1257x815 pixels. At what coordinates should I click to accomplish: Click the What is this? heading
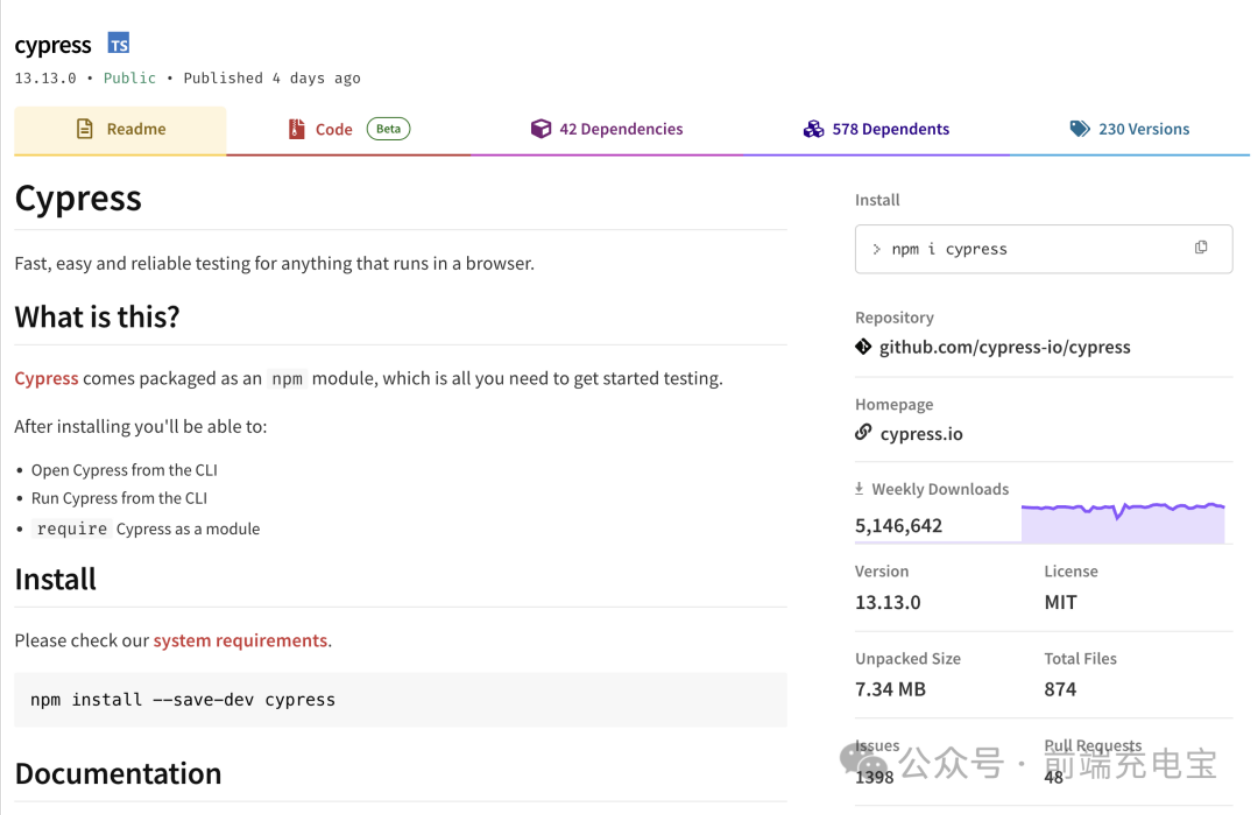pyautogui.click(x=97, y=317)
